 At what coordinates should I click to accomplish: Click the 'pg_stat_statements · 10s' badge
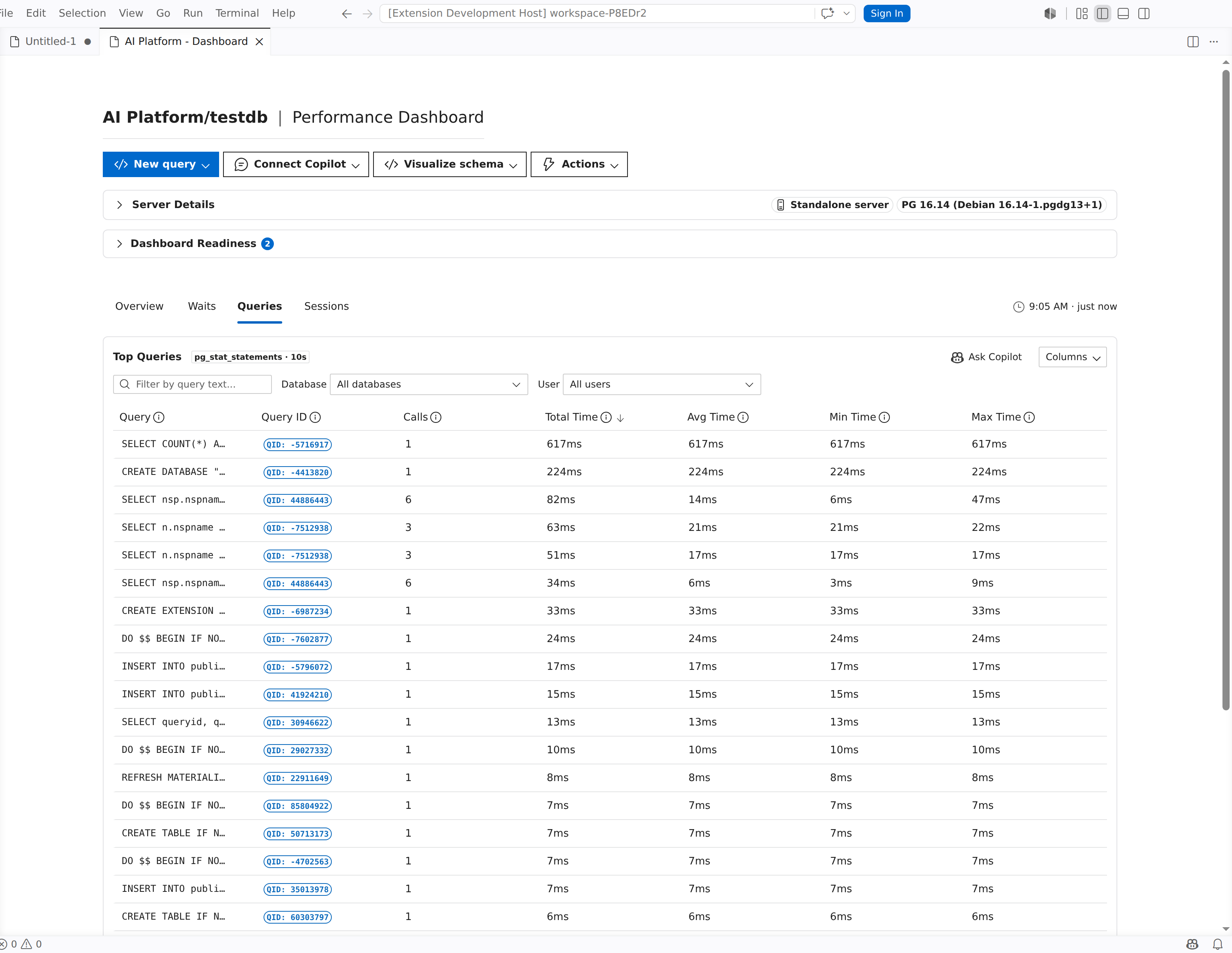pos(250,357)
